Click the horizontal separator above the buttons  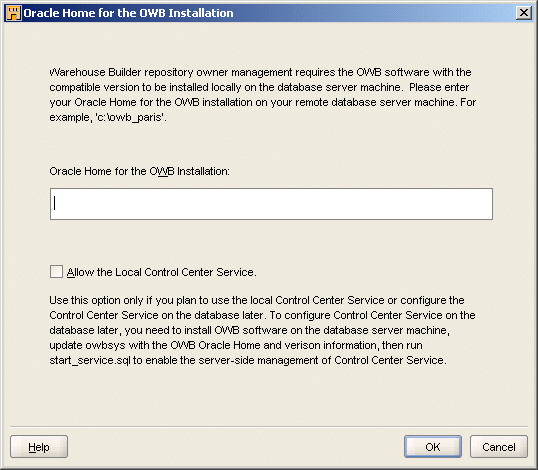point(269,427)
